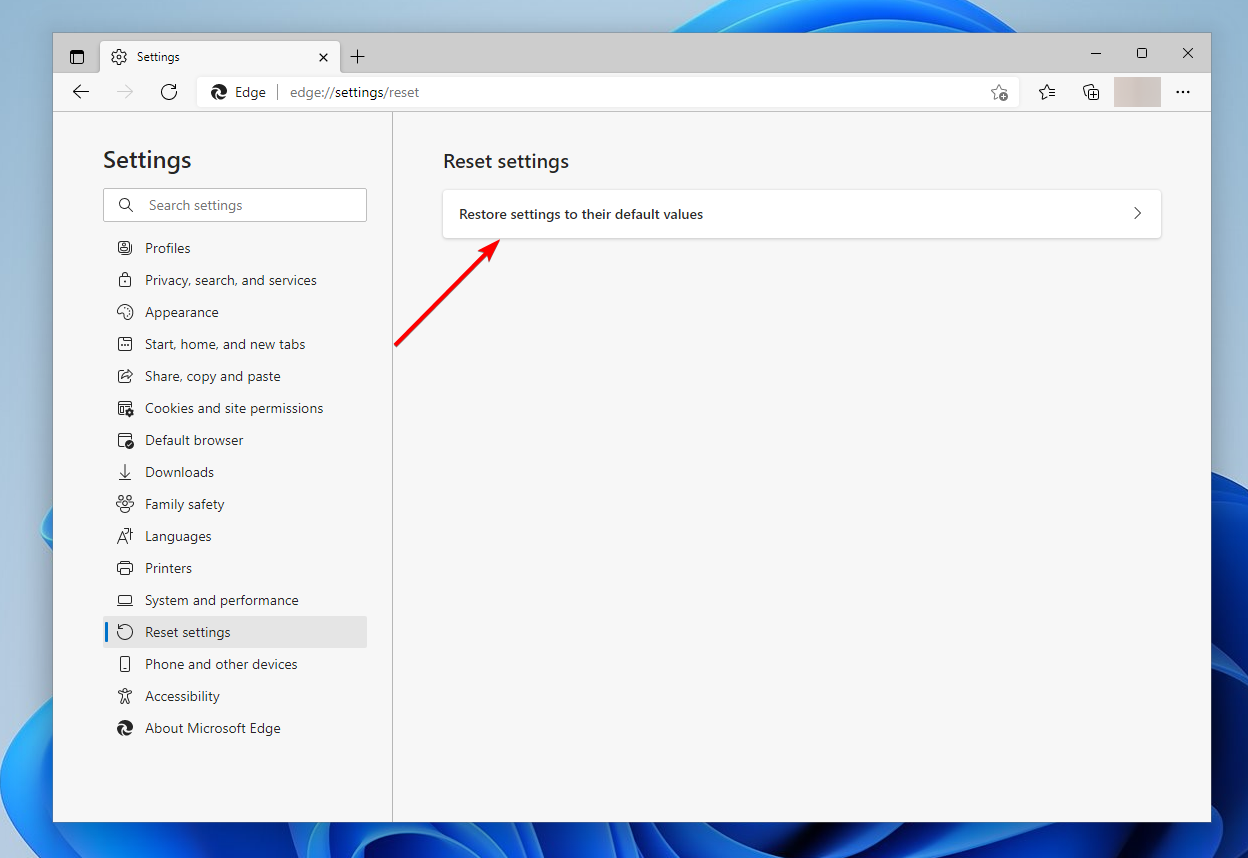
Task: Click Restore settings to their default values
Action: pyautogui.click(x=802, y=214)
